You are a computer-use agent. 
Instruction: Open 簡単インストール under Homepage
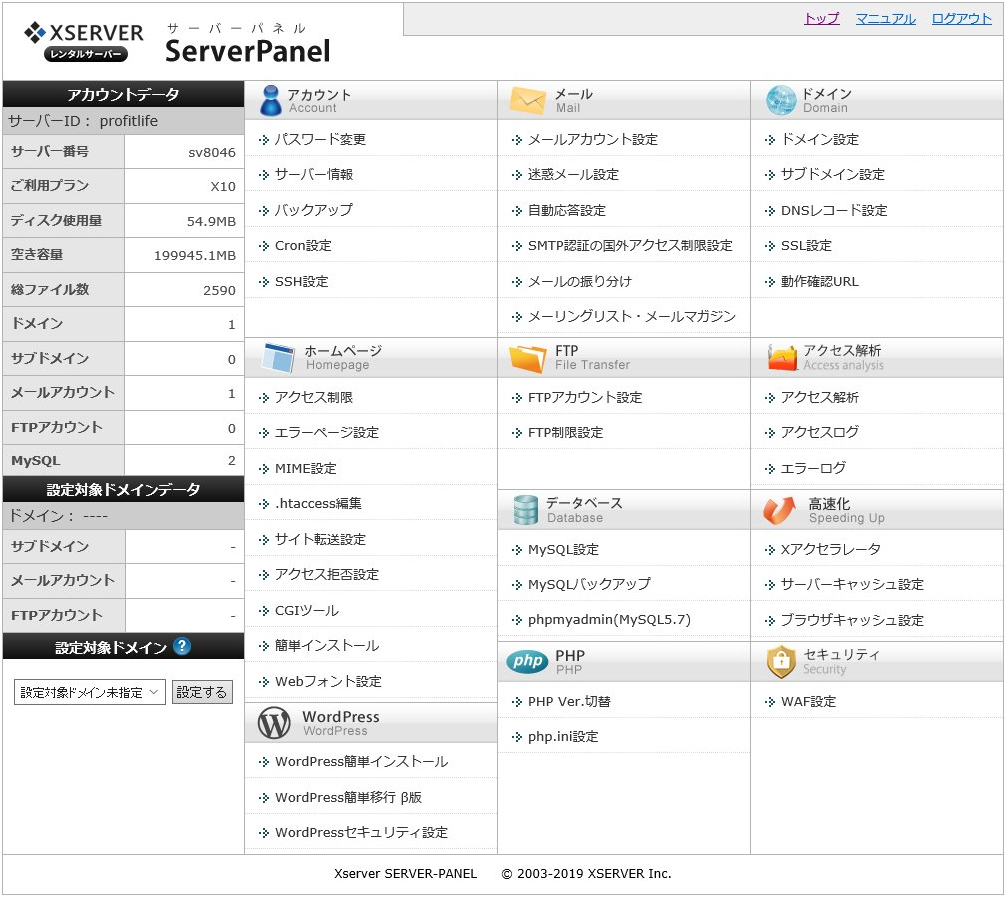(x=326, y=645)
